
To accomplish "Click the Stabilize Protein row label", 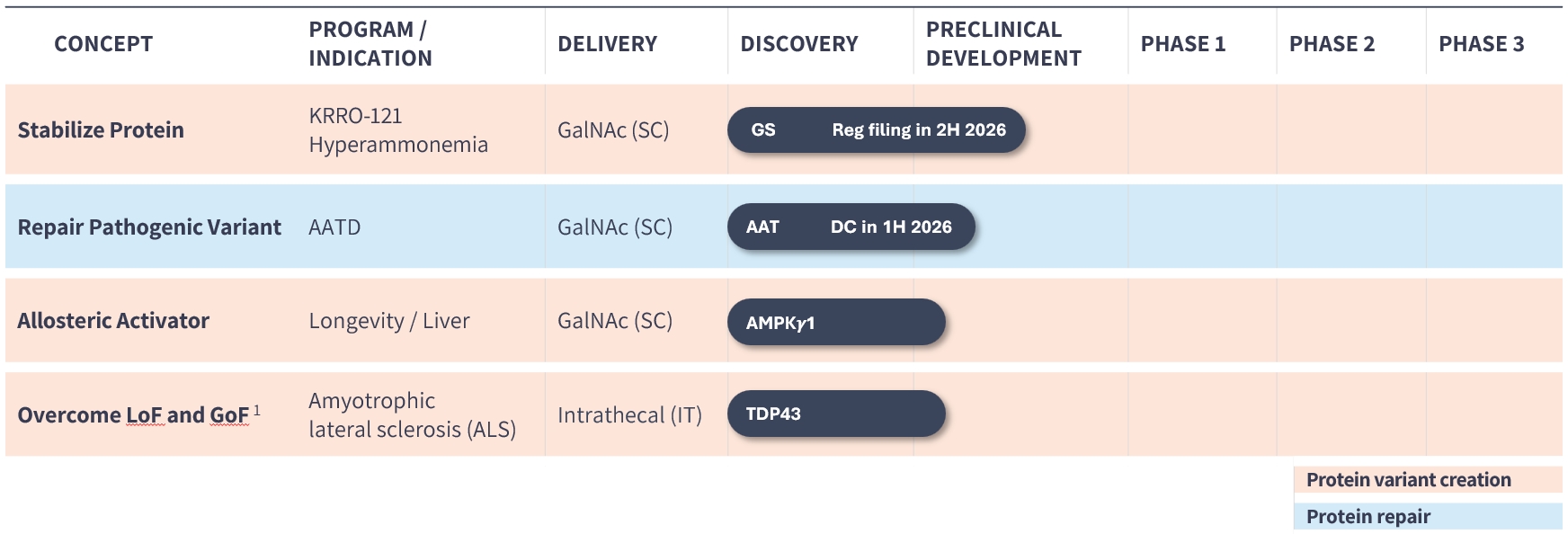I will pyautogui.click(x=101, y=129).
